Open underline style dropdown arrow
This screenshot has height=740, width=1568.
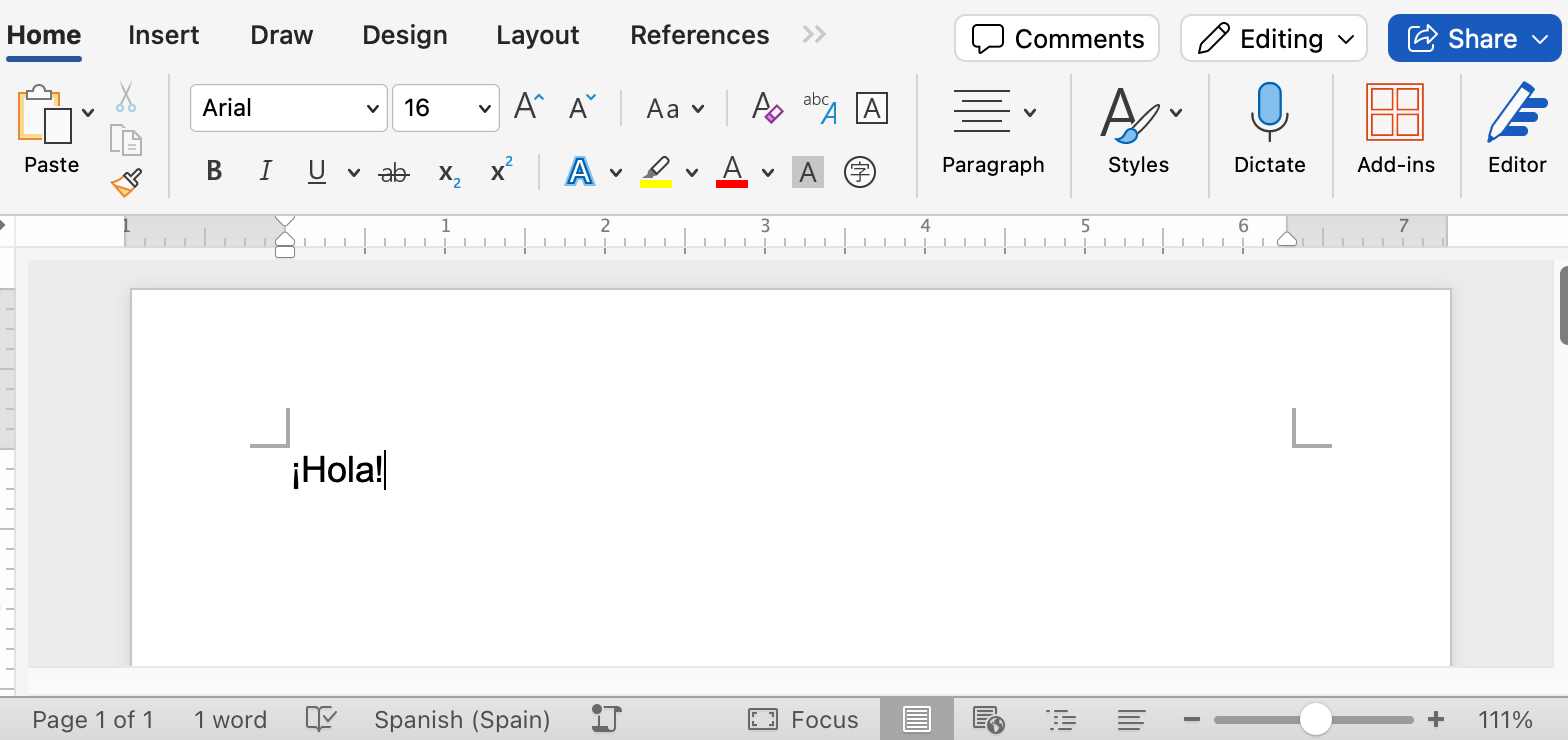click(x=353, y=173)
